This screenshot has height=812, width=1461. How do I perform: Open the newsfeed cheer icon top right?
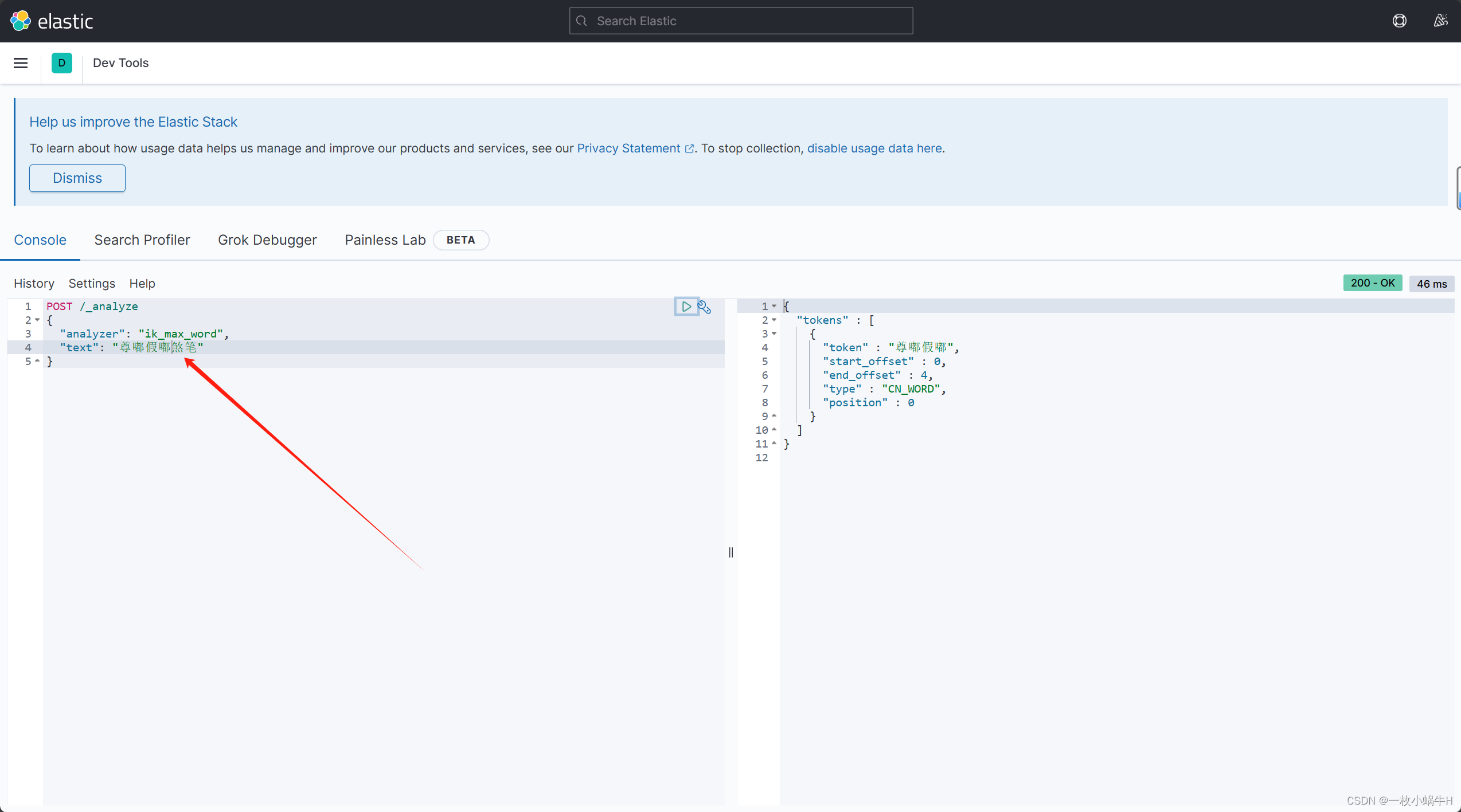coord(1440,20)
